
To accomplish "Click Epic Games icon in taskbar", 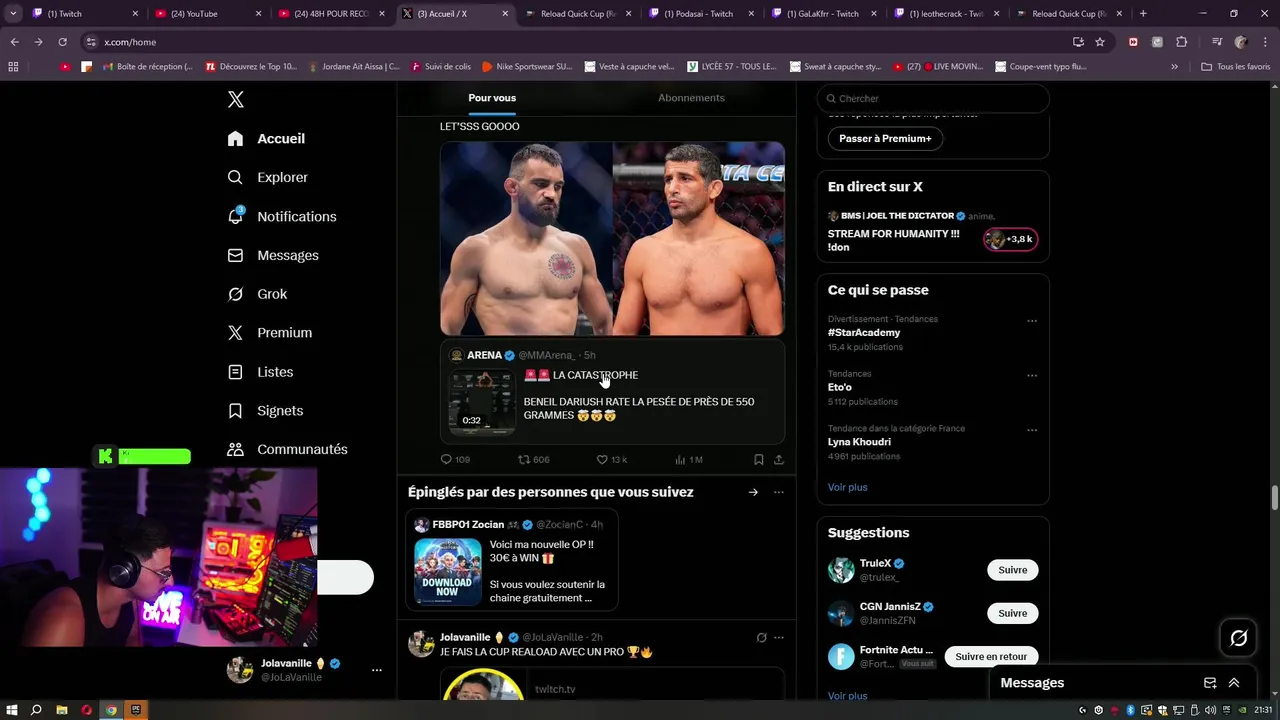I will pyautogui.click(x=136, y=710).
